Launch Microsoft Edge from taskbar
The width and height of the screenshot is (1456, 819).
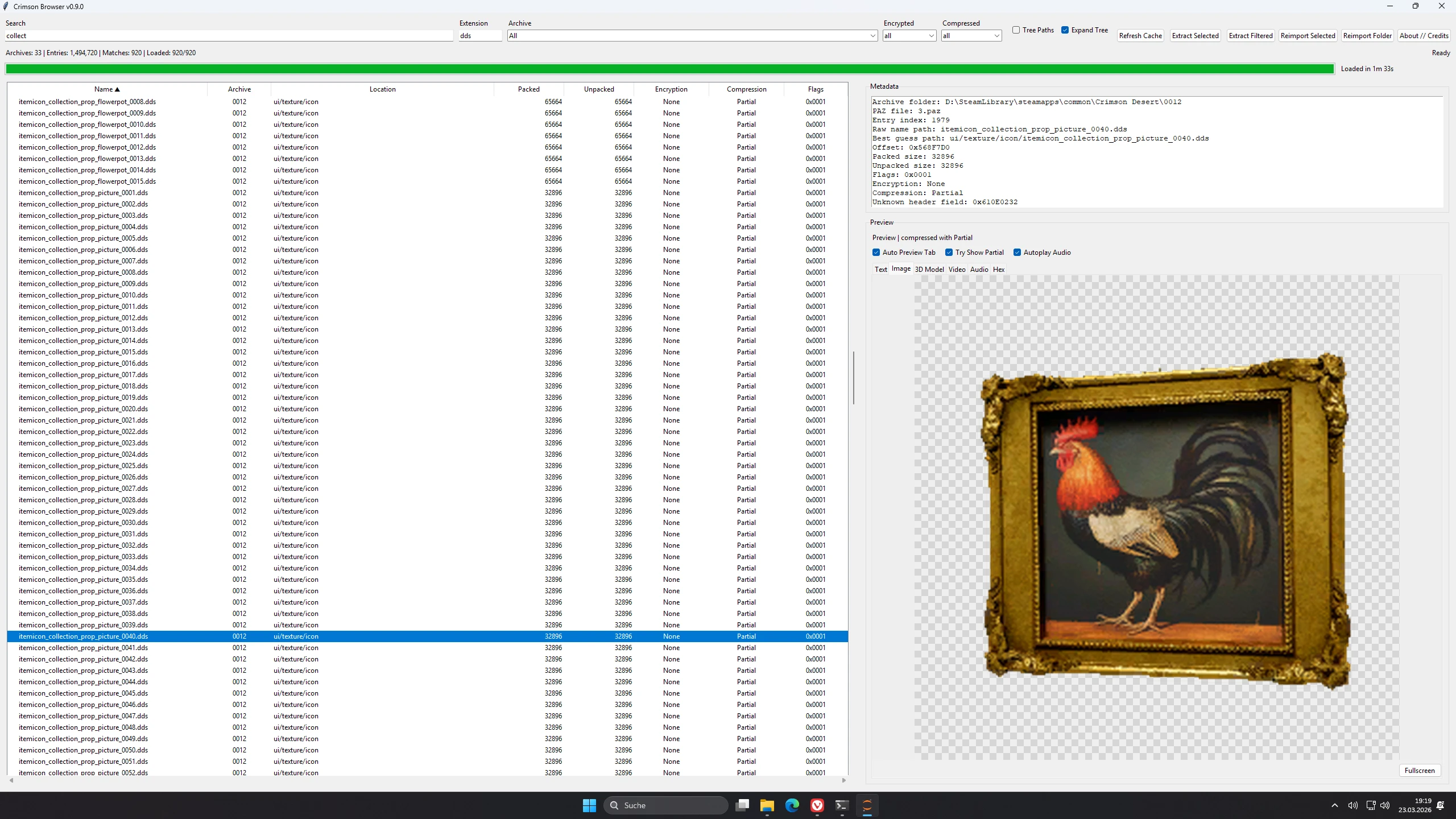tap(792, 805)
